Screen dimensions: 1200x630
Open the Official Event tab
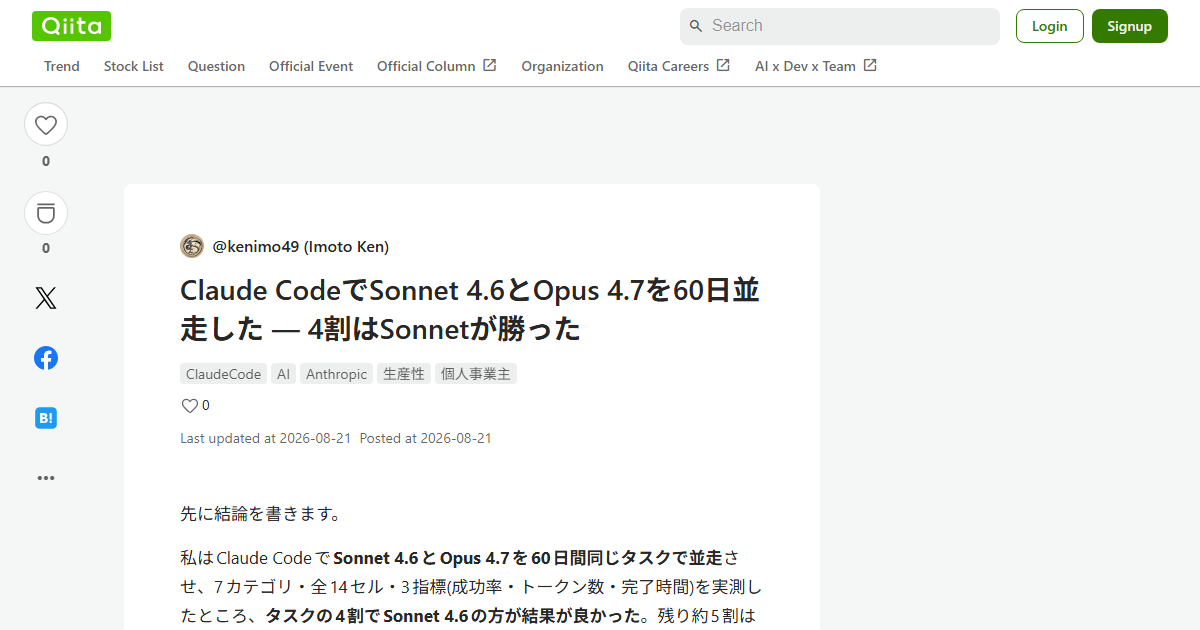click(x=311, y=66)
